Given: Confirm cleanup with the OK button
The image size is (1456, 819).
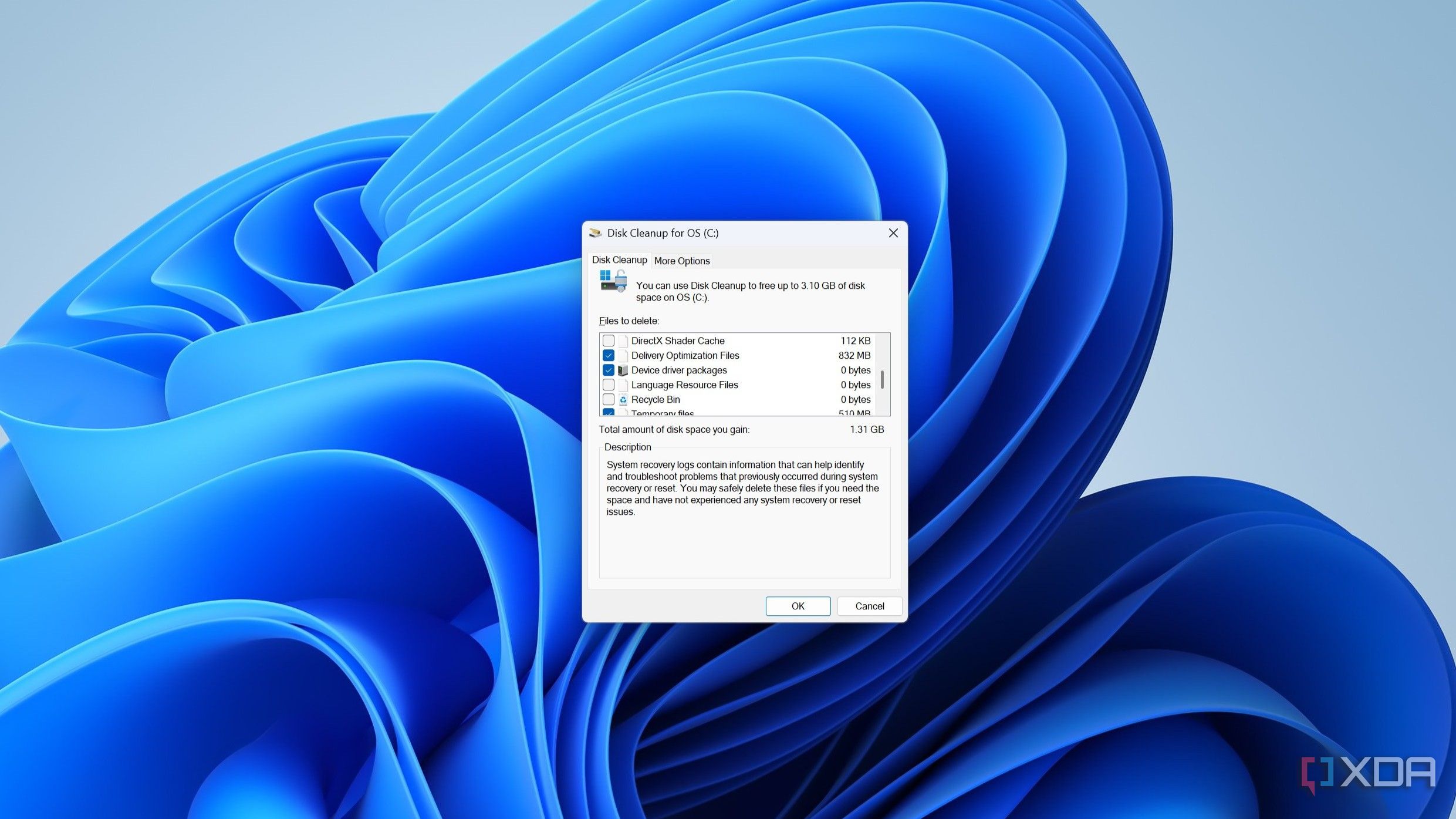Looking at the screenshot, I should [x=798, y=606].
